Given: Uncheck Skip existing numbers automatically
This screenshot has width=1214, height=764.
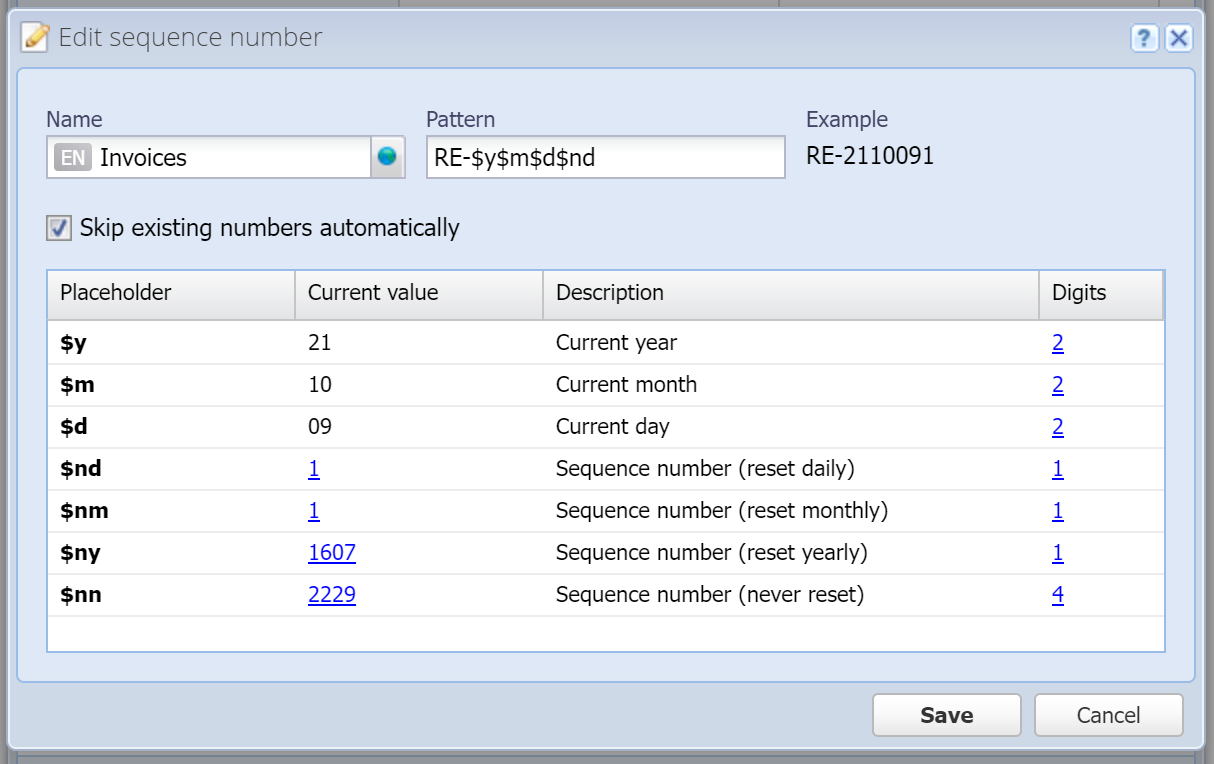Looking at the screenshot, I should tap(59, 228).
